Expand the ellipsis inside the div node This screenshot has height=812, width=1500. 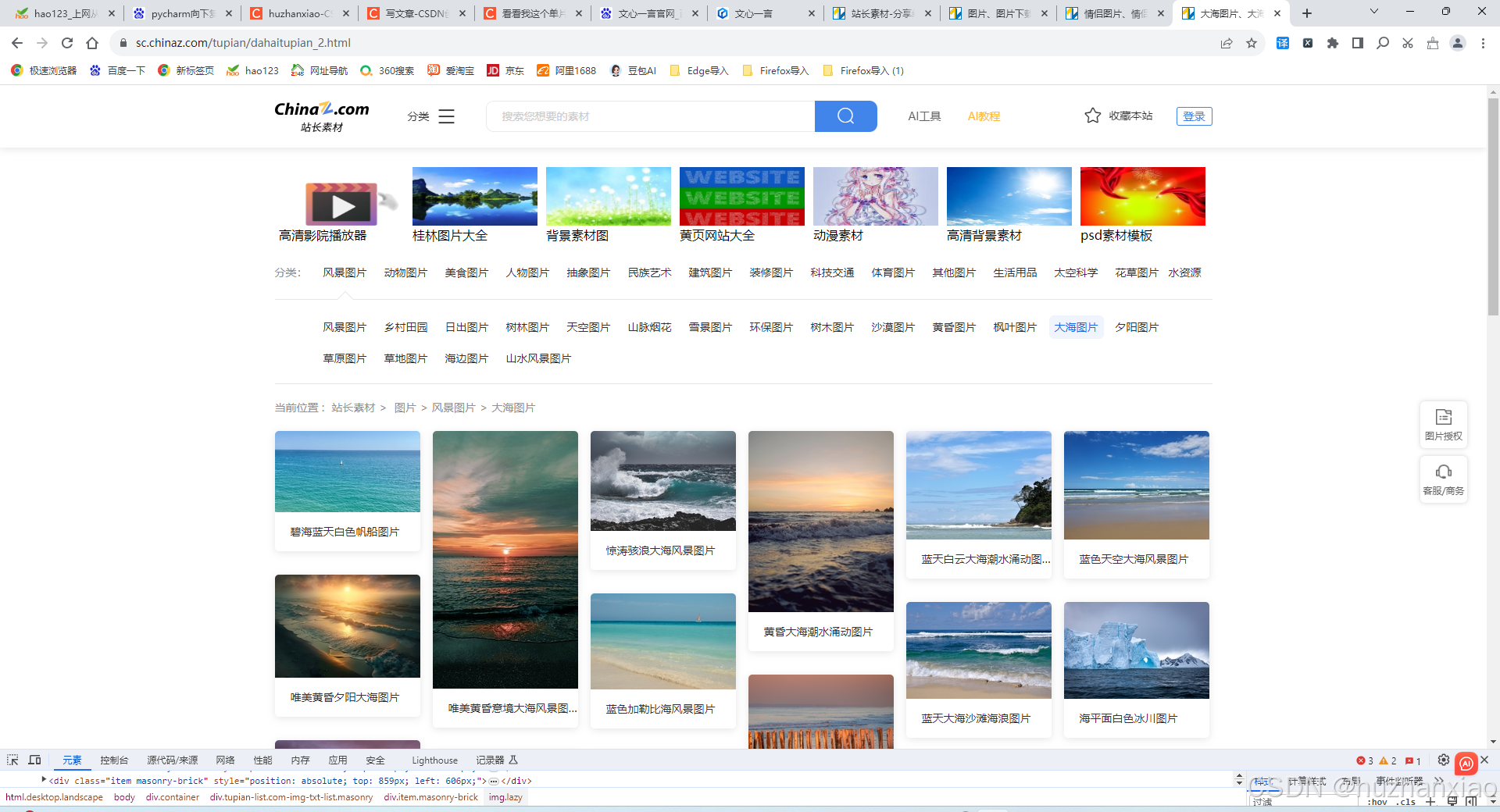(x=494, y=781)
